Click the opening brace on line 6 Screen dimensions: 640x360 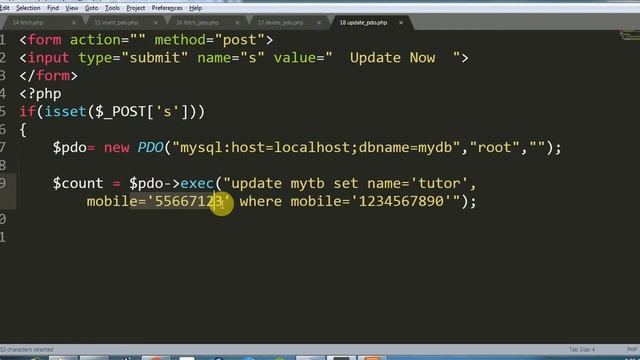(23, 130)
